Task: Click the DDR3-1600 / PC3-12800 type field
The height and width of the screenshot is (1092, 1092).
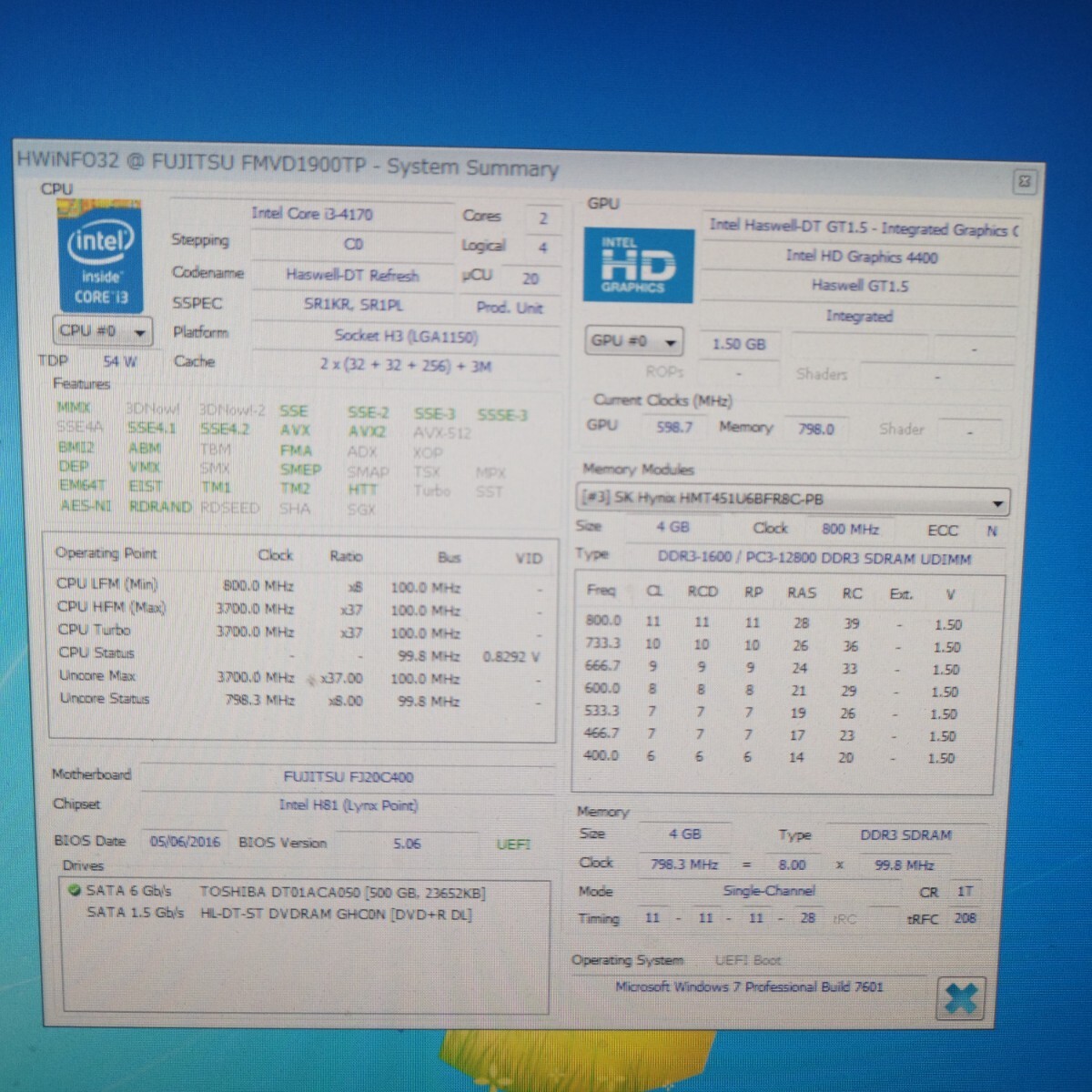Action: click(x=814, y=558)
